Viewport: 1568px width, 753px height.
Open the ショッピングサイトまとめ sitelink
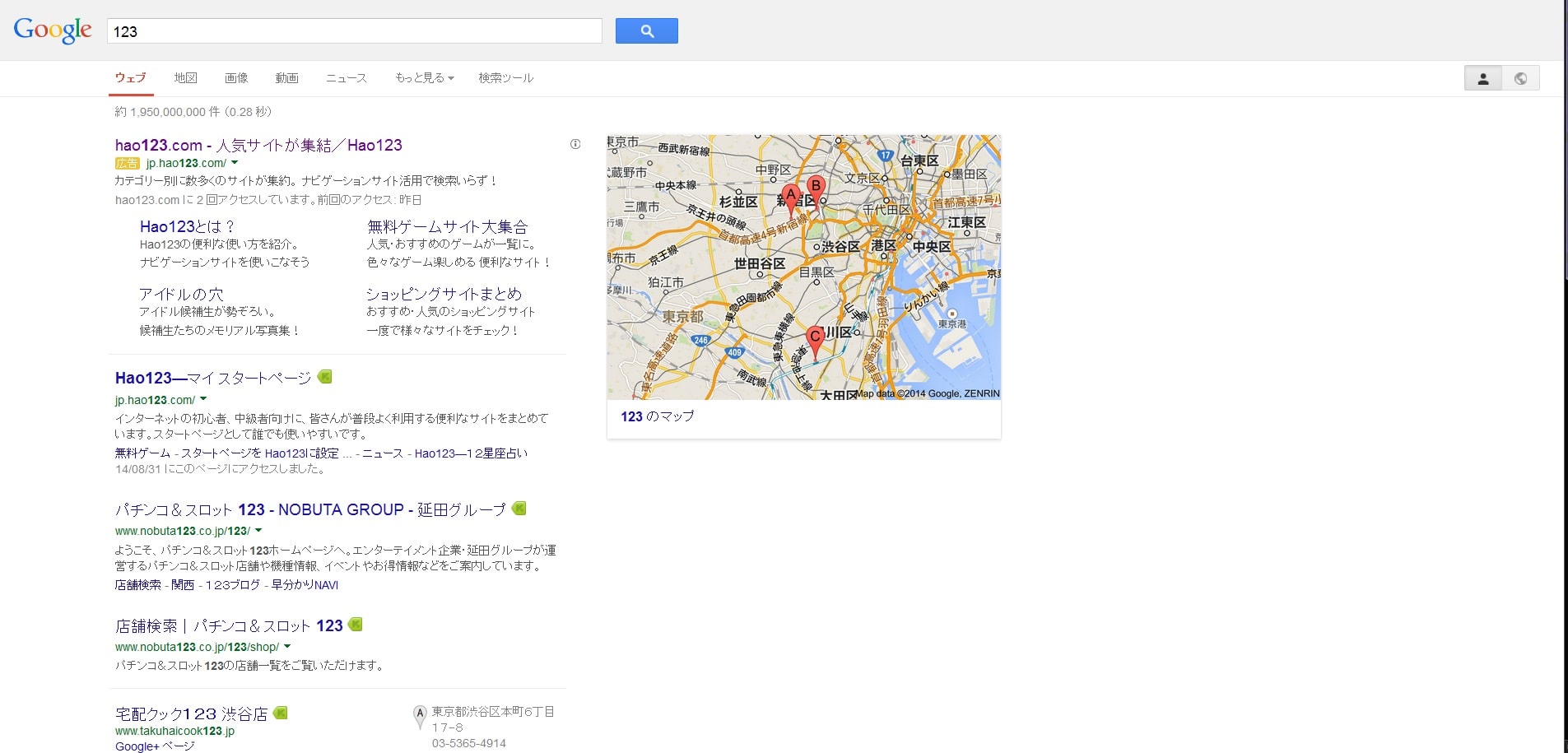444,294
